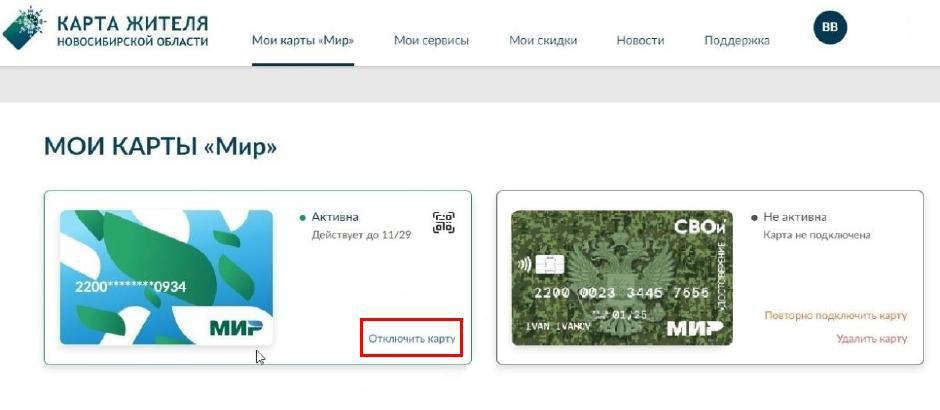This screenshot has height=410, width=940.
Task: Click the МОИ КАРТЫ «Мир» heading
Action: tap(161, 147)
